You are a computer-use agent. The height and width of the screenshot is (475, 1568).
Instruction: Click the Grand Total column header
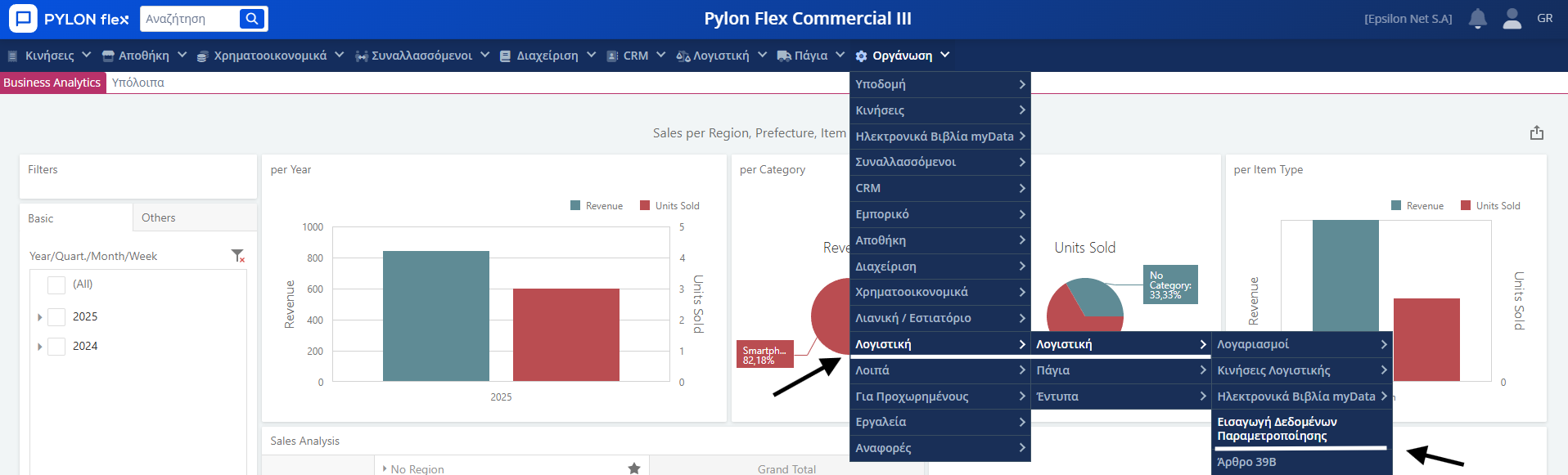pyautogui.click(x=786, y=468)
